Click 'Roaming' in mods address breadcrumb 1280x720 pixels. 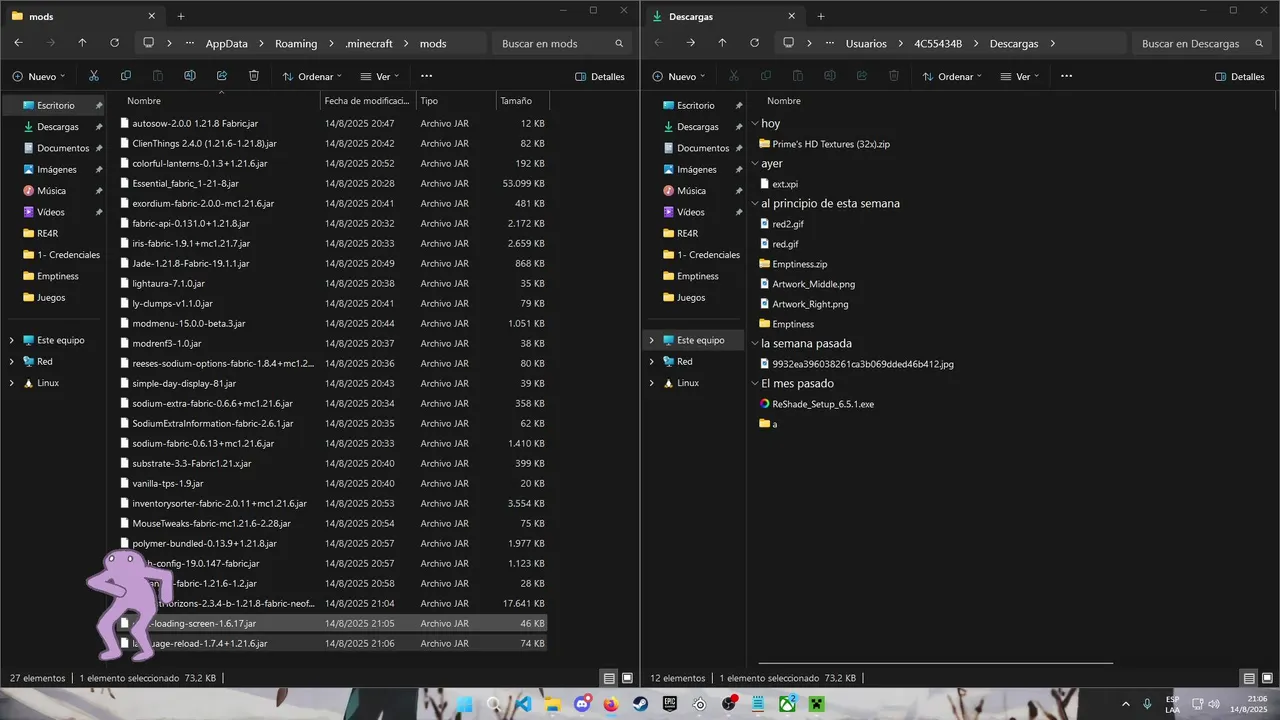pos(296,43)
